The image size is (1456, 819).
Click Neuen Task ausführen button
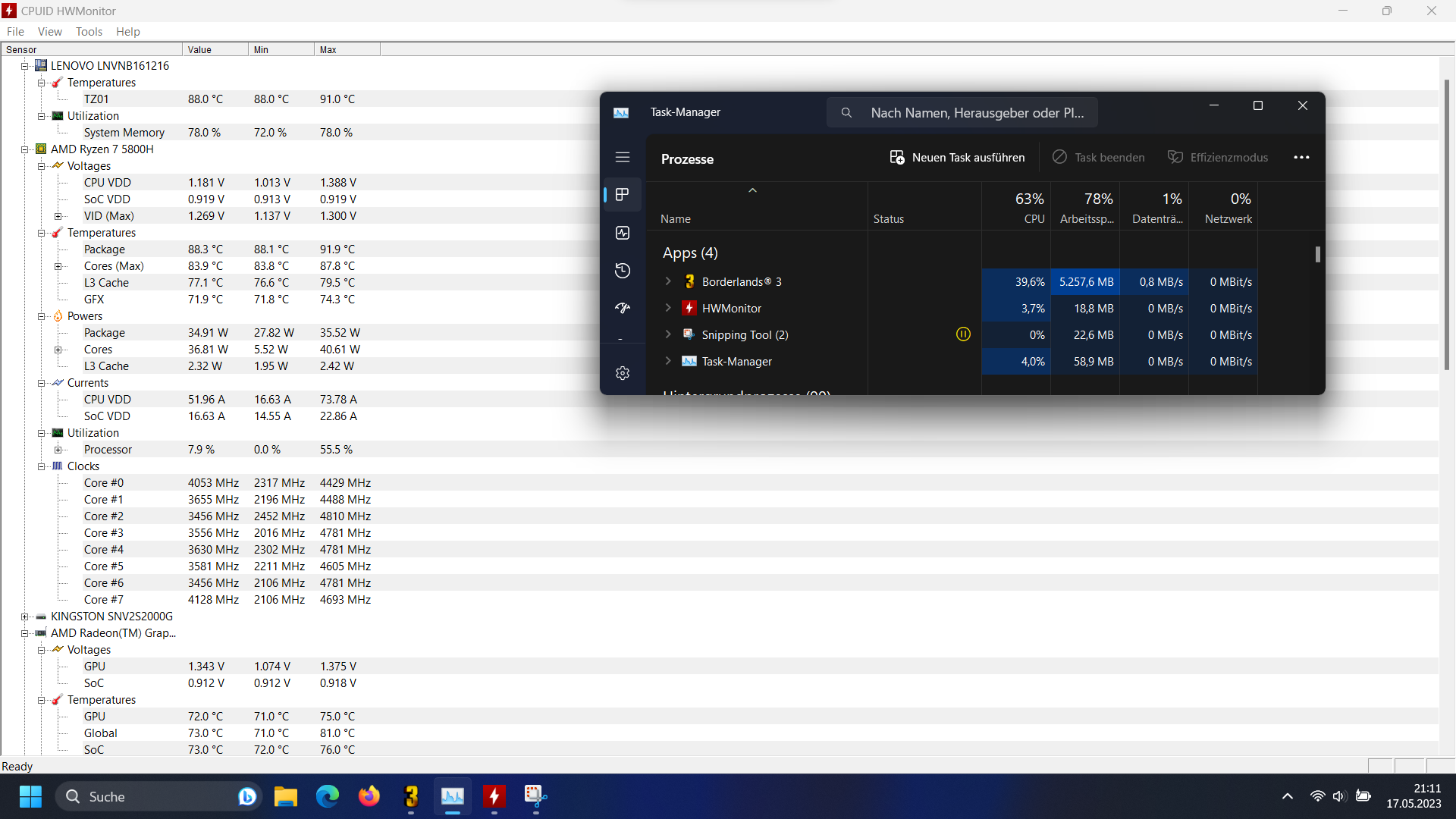point(957,157)
